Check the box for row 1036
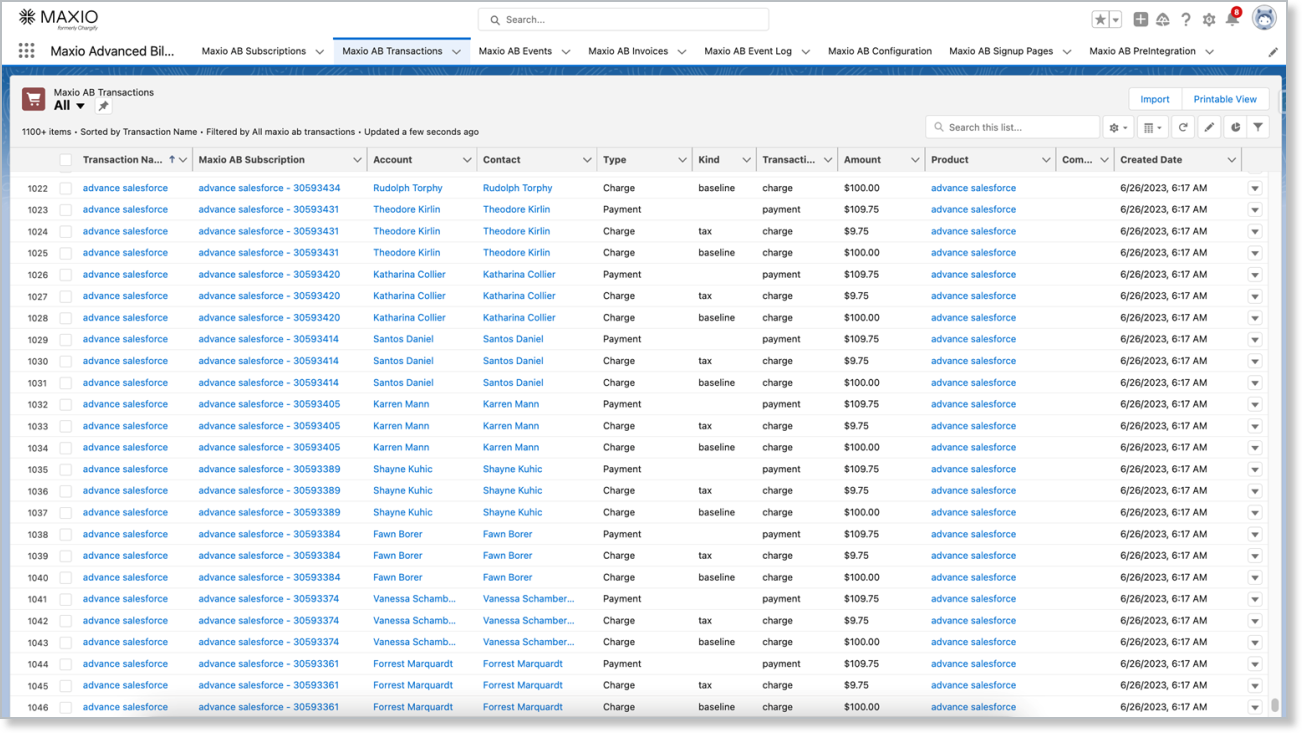1302x733 pixels. tap(65, 491)
